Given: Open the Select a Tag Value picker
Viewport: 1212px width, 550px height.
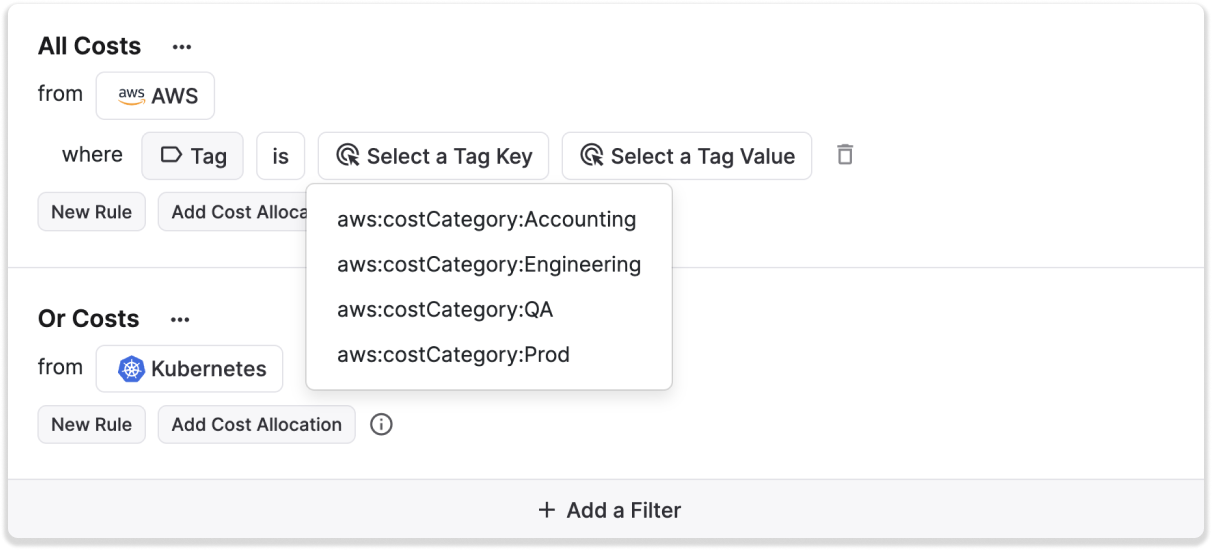Looking at the screenshot, I should [x=686, y=156].
